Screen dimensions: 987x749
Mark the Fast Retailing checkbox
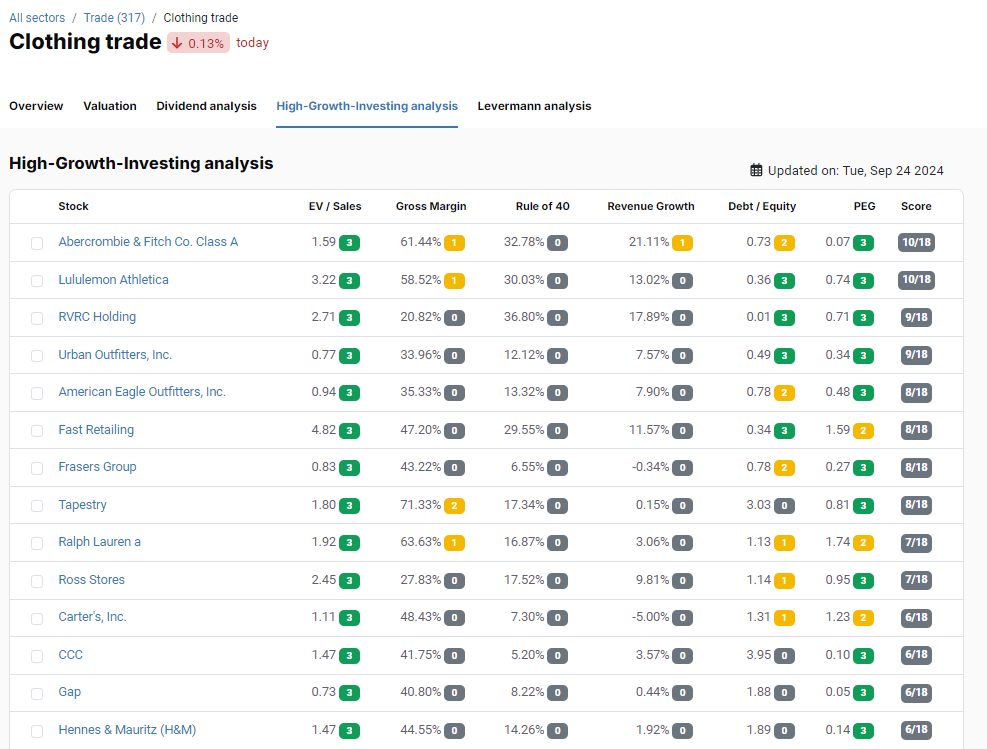pyautogui.click(x=37, y=431)
